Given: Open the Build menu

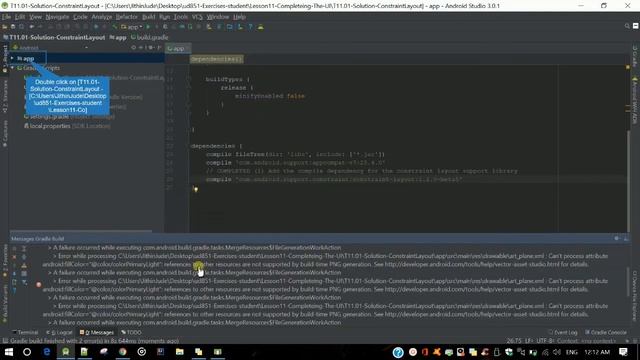Looking at the screenshot, I should click(x=149, y=17).
